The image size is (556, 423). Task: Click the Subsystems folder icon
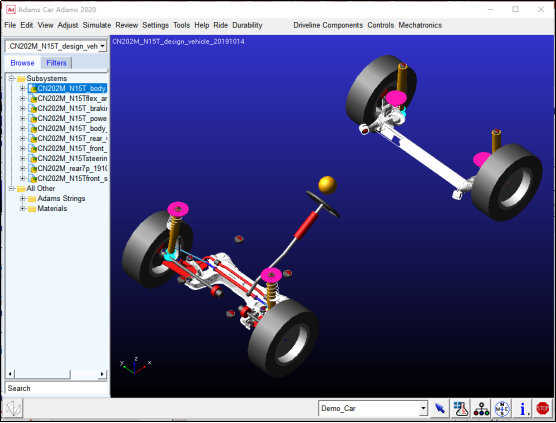point(21,78)
